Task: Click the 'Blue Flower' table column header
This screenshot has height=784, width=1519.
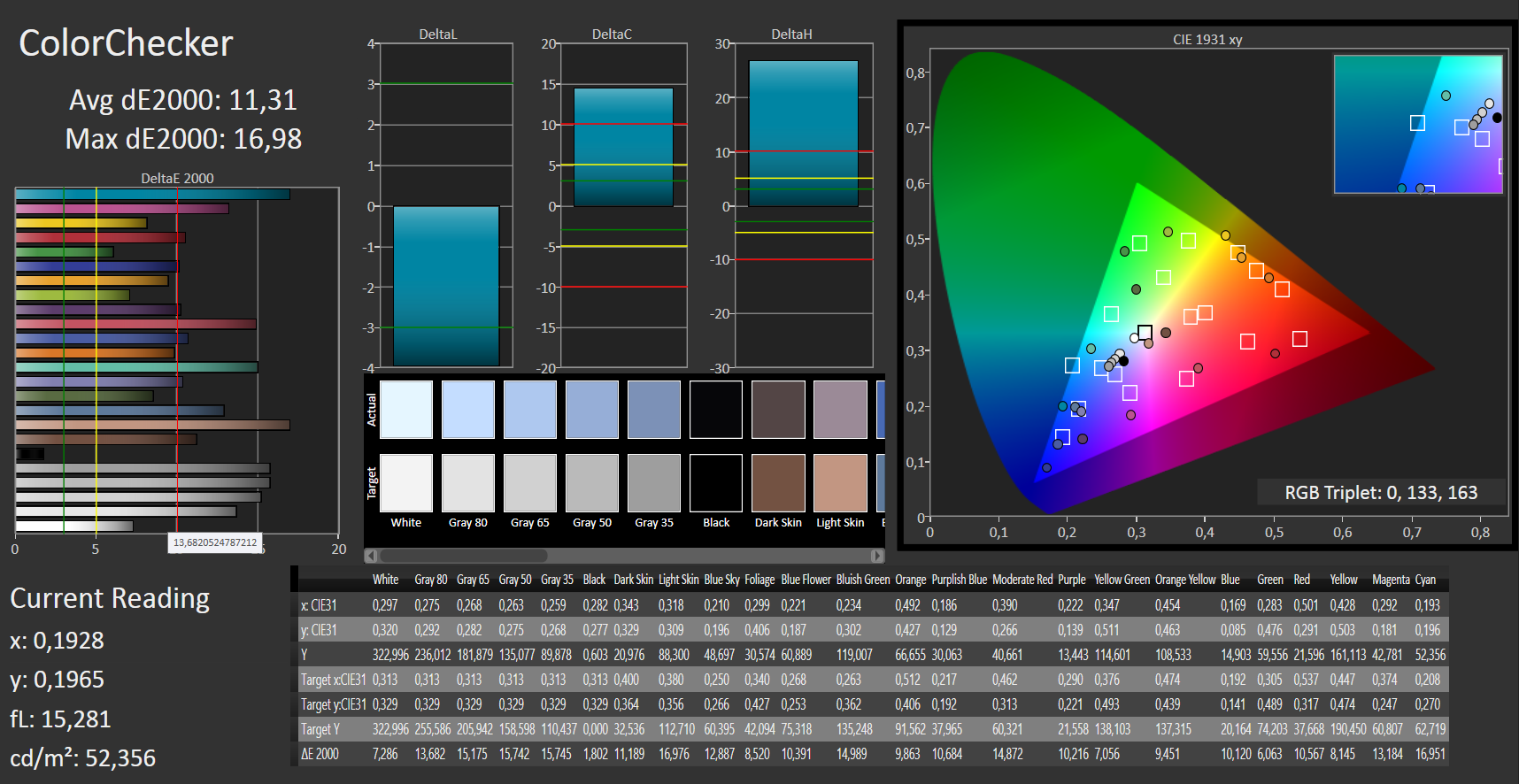Action: (806, 580)
